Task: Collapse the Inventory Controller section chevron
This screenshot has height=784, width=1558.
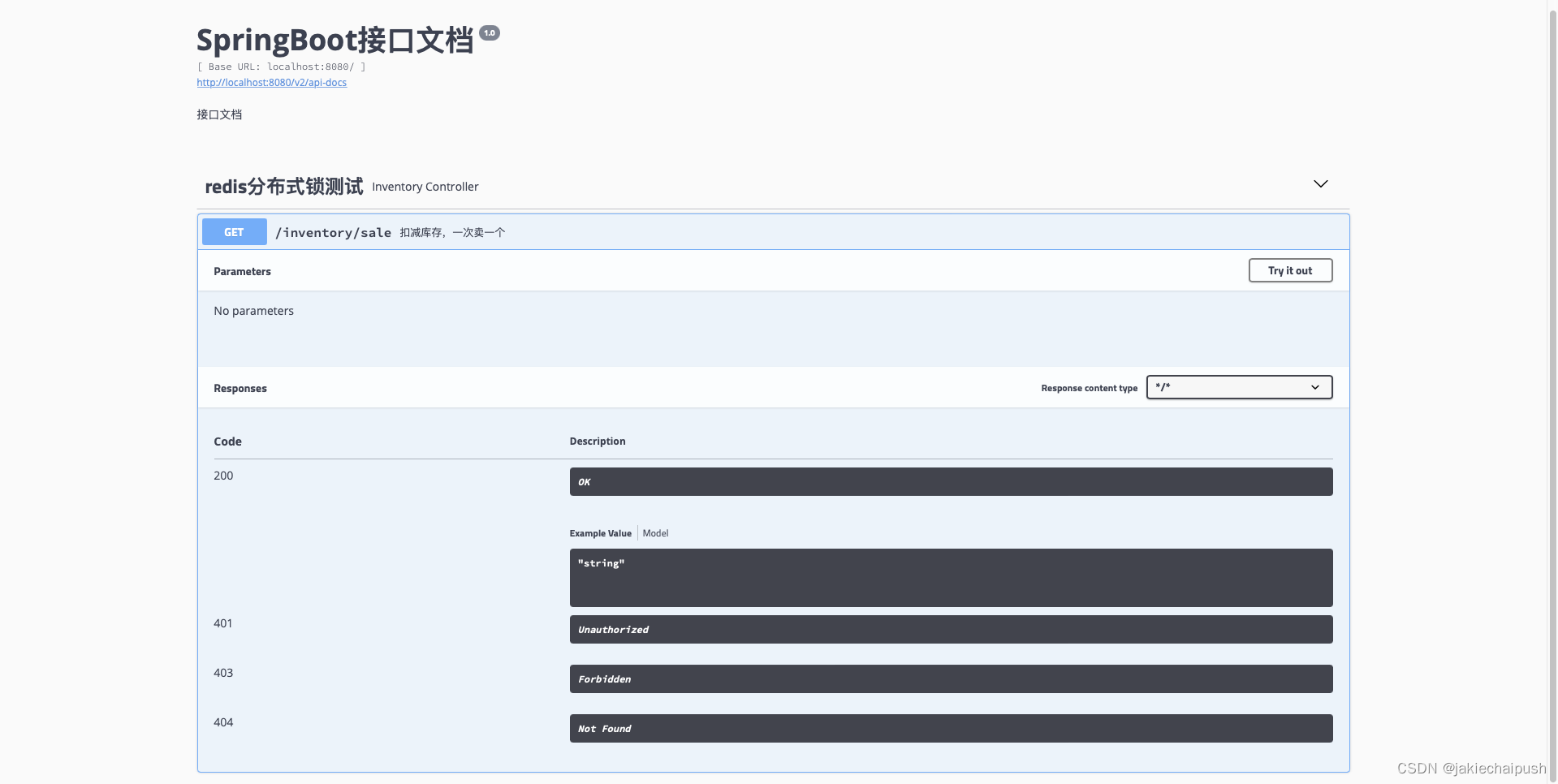Action: (1320, 184)
